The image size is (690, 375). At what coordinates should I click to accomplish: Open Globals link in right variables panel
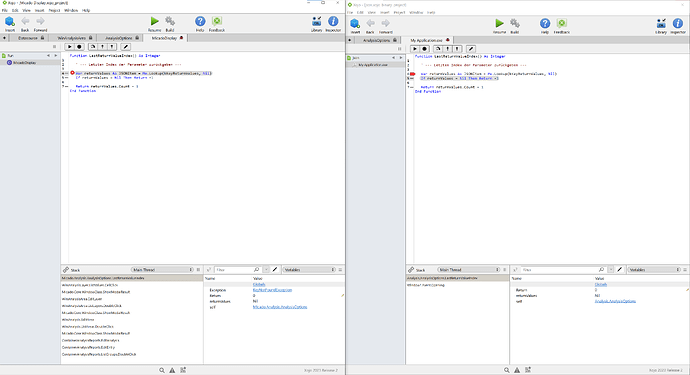click(x=601, y=284)
